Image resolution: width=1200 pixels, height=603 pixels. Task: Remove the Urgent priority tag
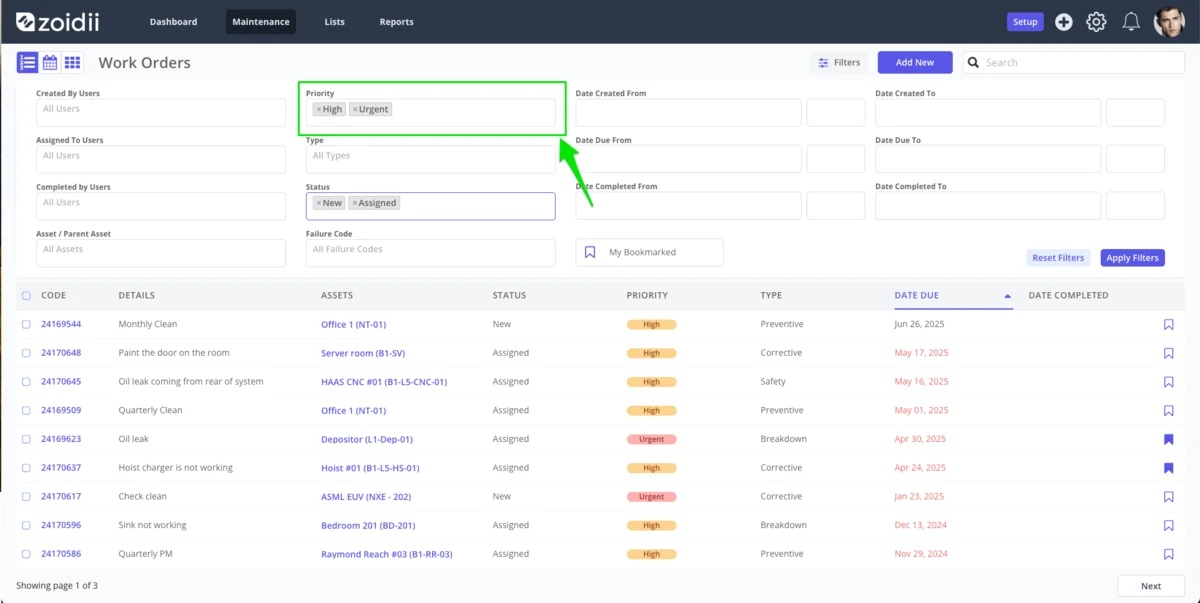pyautogui.click(x=355, y=110)
